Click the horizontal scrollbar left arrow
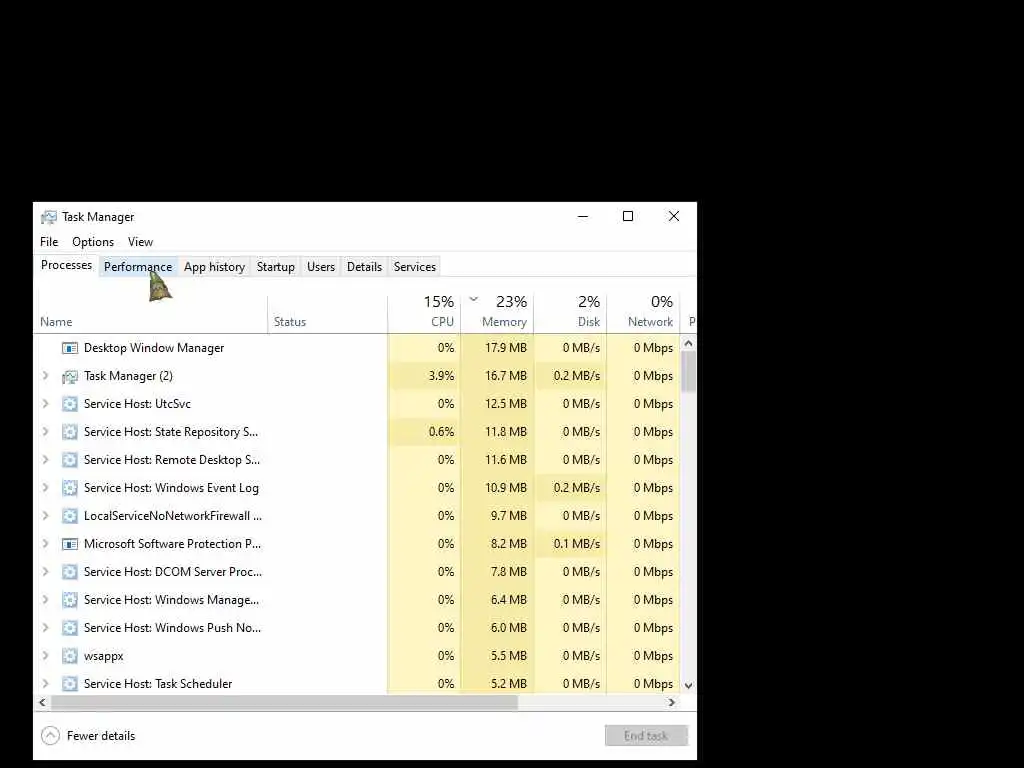Image resolution: width=1024 pixels, height=768 pixels. [x=42, y=703]
